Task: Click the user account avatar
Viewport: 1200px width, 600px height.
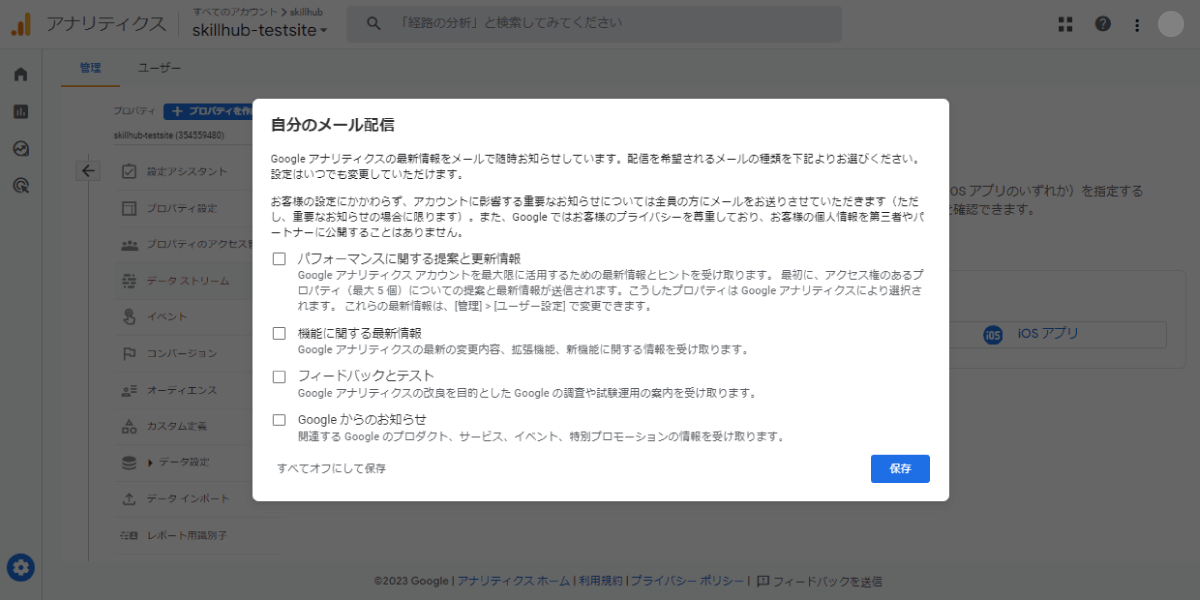Action: tap(1171, 24)
